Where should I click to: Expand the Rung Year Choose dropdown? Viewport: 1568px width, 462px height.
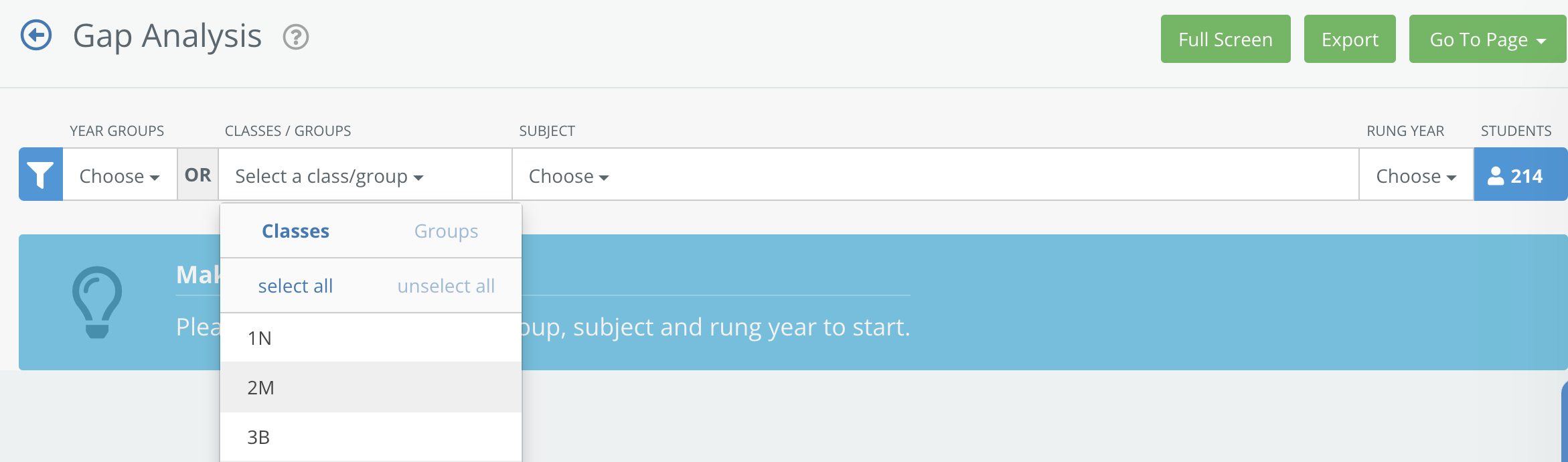tap(1415, 176)
